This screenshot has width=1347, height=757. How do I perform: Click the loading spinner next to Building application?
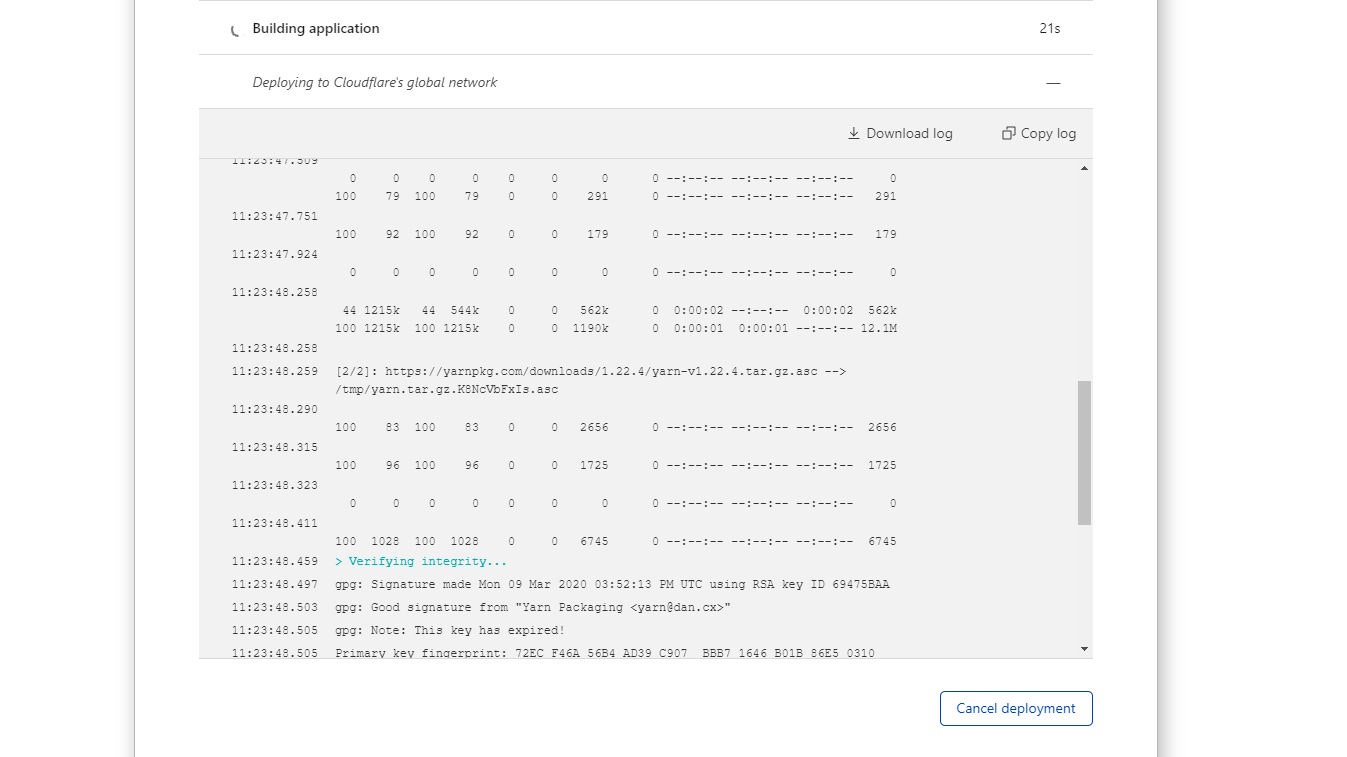tap(235, 30)
